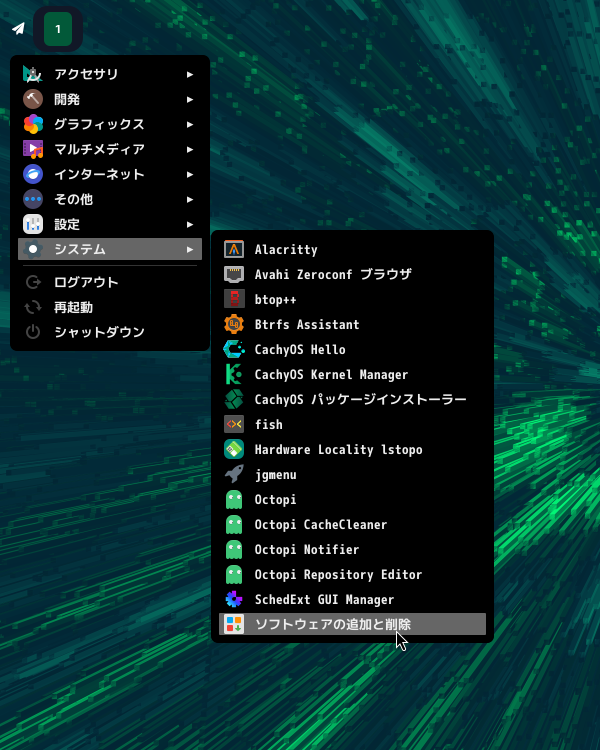Click the ソフトウェアの追加と削除 icon
Screen dimensions: 600x750
234,624
